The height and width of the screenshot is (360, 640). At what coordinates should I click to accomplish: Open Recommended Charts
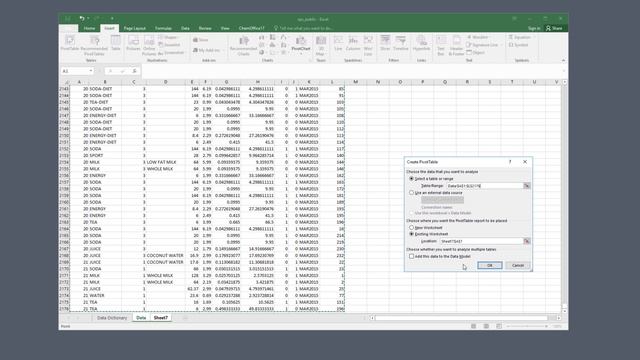tap(244, 45)
